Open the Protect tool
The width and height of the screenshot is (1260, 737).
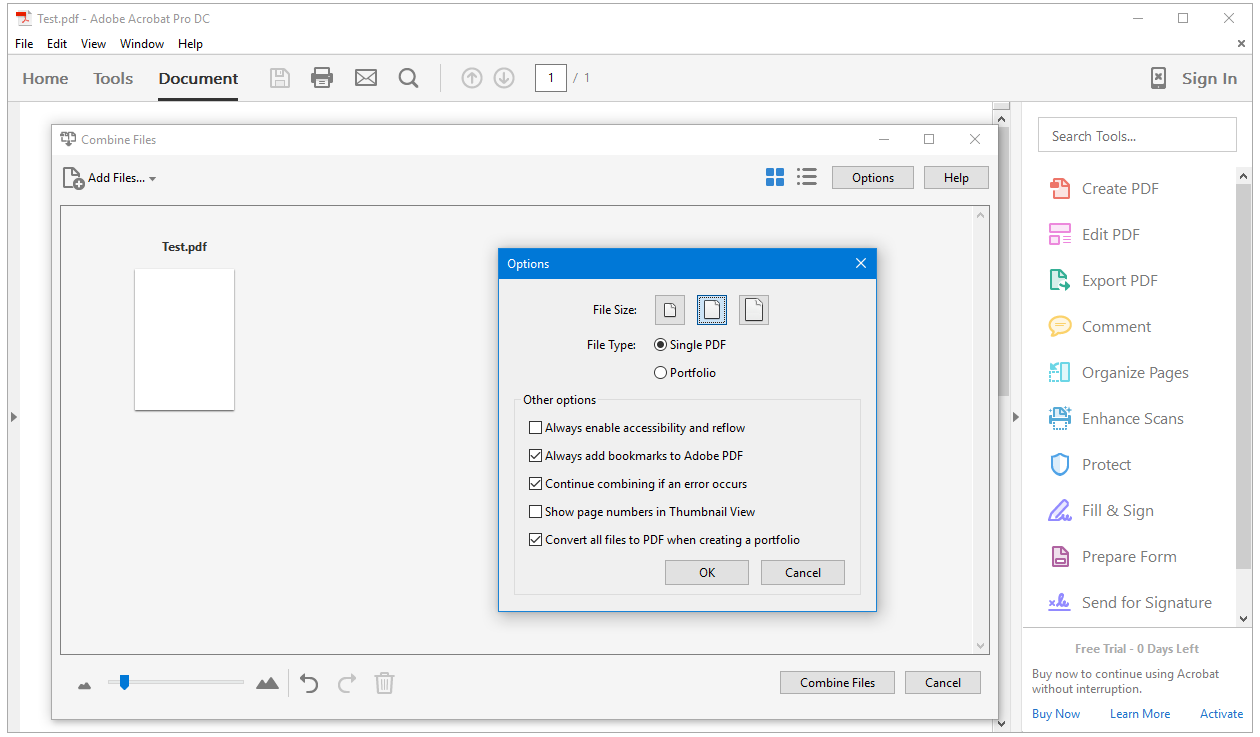(x=1089, y=464)
